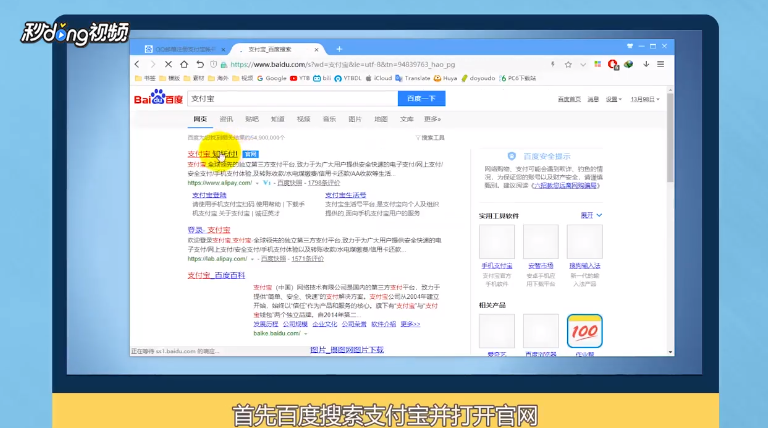Close the first QQ mail tab
The height and width of the screenshot is (428, 768).
(223, 49)
